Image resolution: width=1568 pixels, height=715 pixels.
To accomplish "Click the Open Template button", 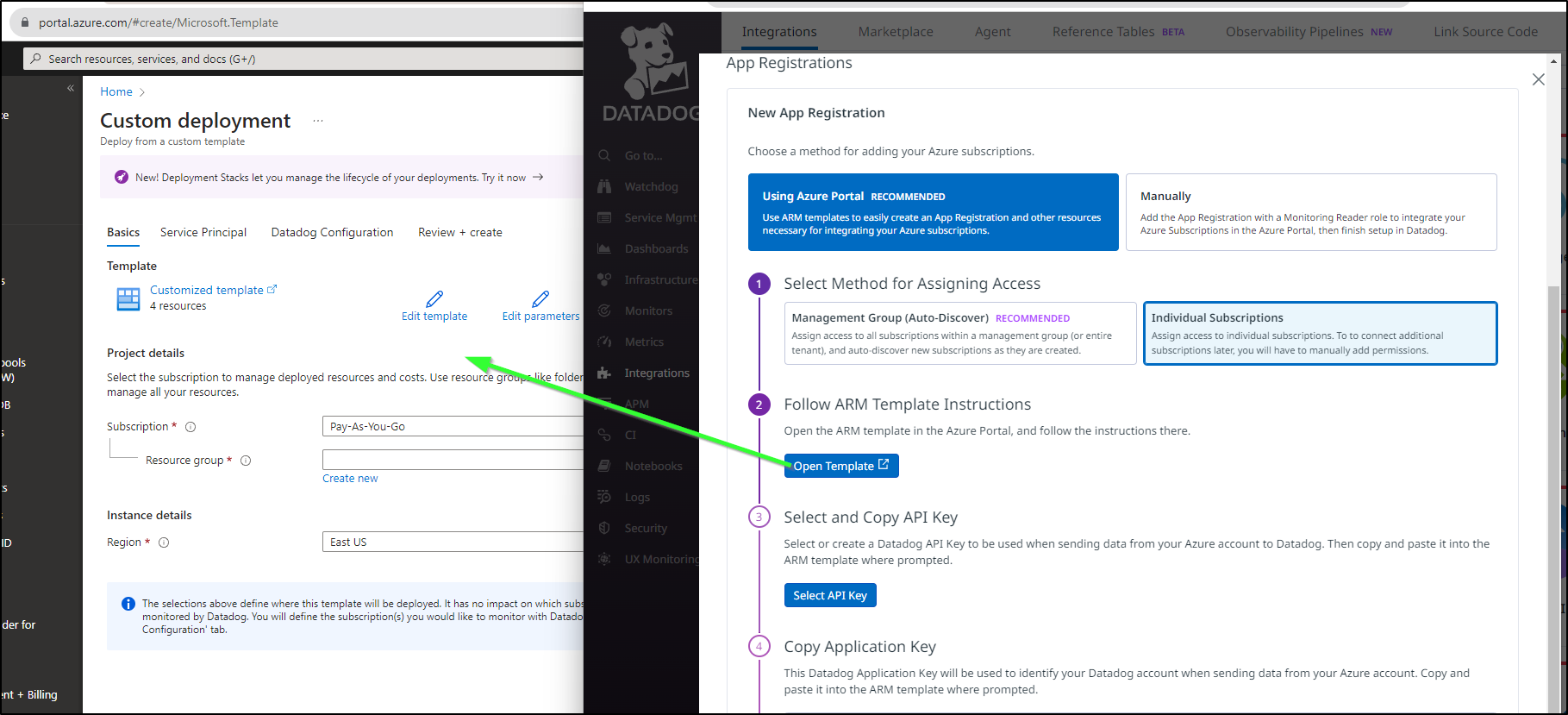I will [841, 466].
